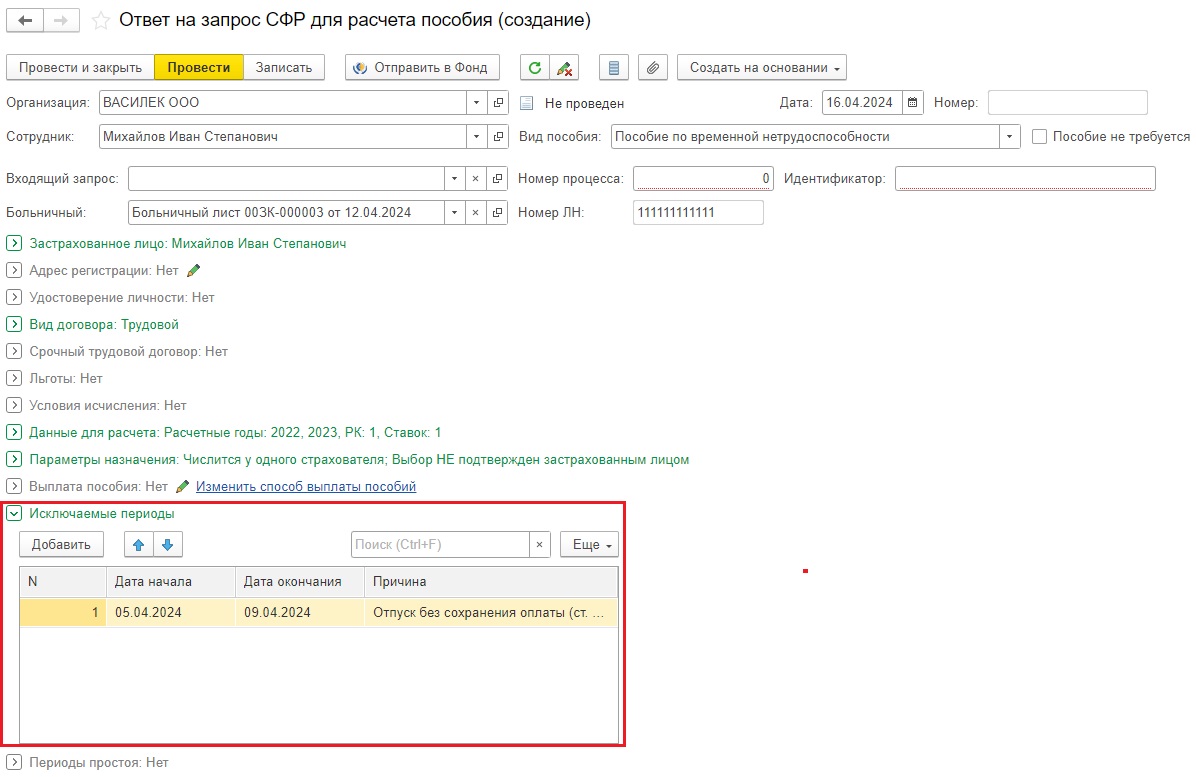Click Добавить to add an excluded period
Image resolution: width=1196 pixels, height=777 pixels.
[x=61, y=544]
